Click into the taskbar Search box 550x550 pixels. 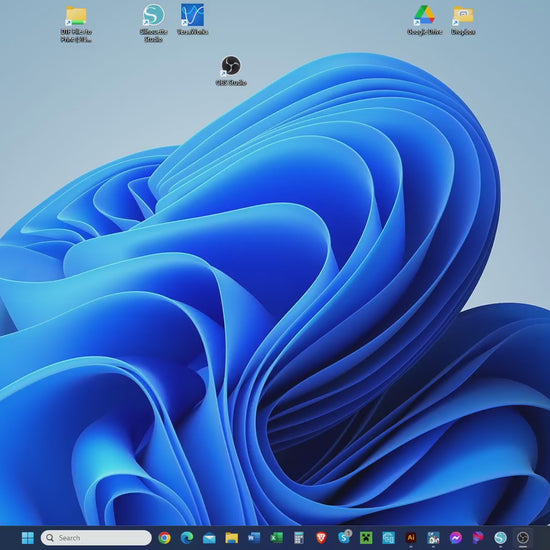coord(96,537)
